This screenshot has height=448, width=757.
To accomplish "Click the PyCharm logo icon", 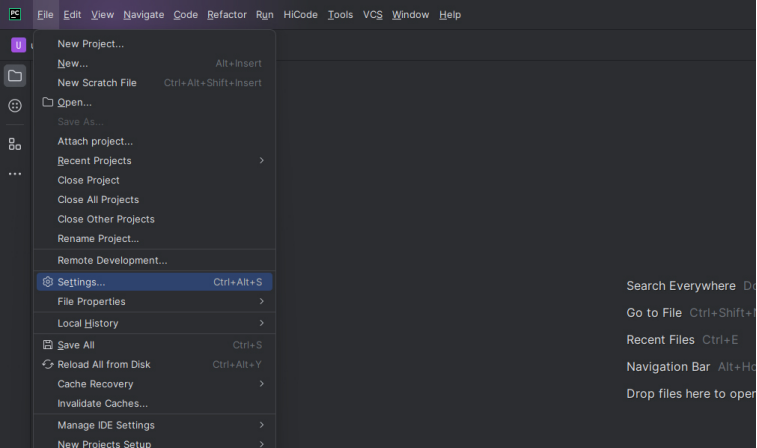I will pos(14,14).
